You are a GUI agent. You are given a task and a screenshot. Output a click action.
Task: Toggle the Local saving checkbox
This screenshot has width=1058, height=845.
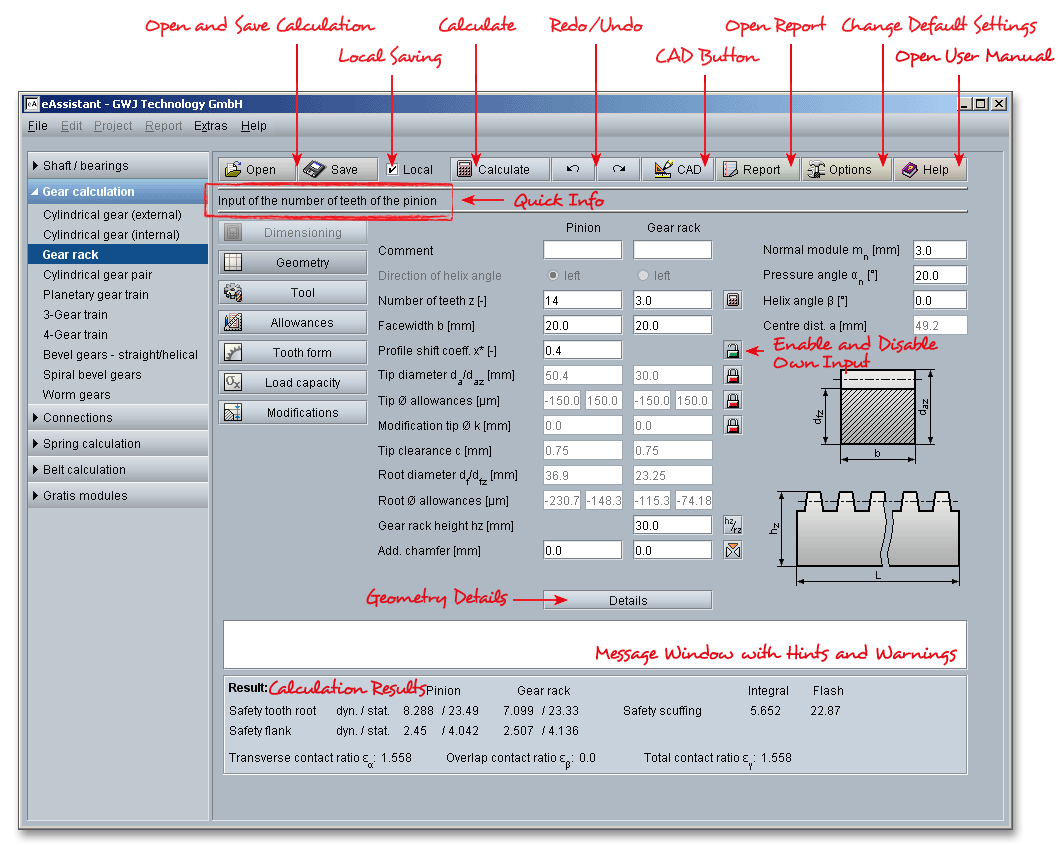click(393, 170)
